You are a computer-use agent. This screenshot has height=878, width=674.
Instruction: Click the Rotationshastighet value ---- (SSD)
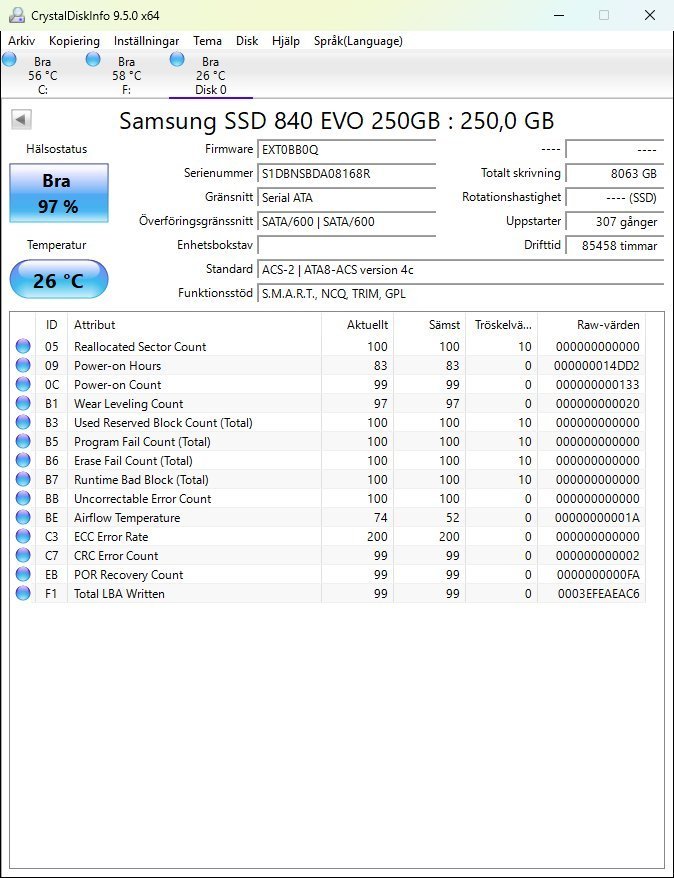[615, 198]
